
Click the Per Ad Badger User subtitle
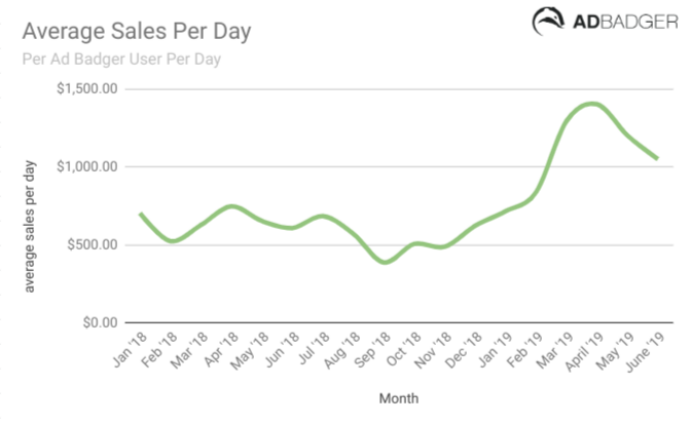[x=121, y=59]
